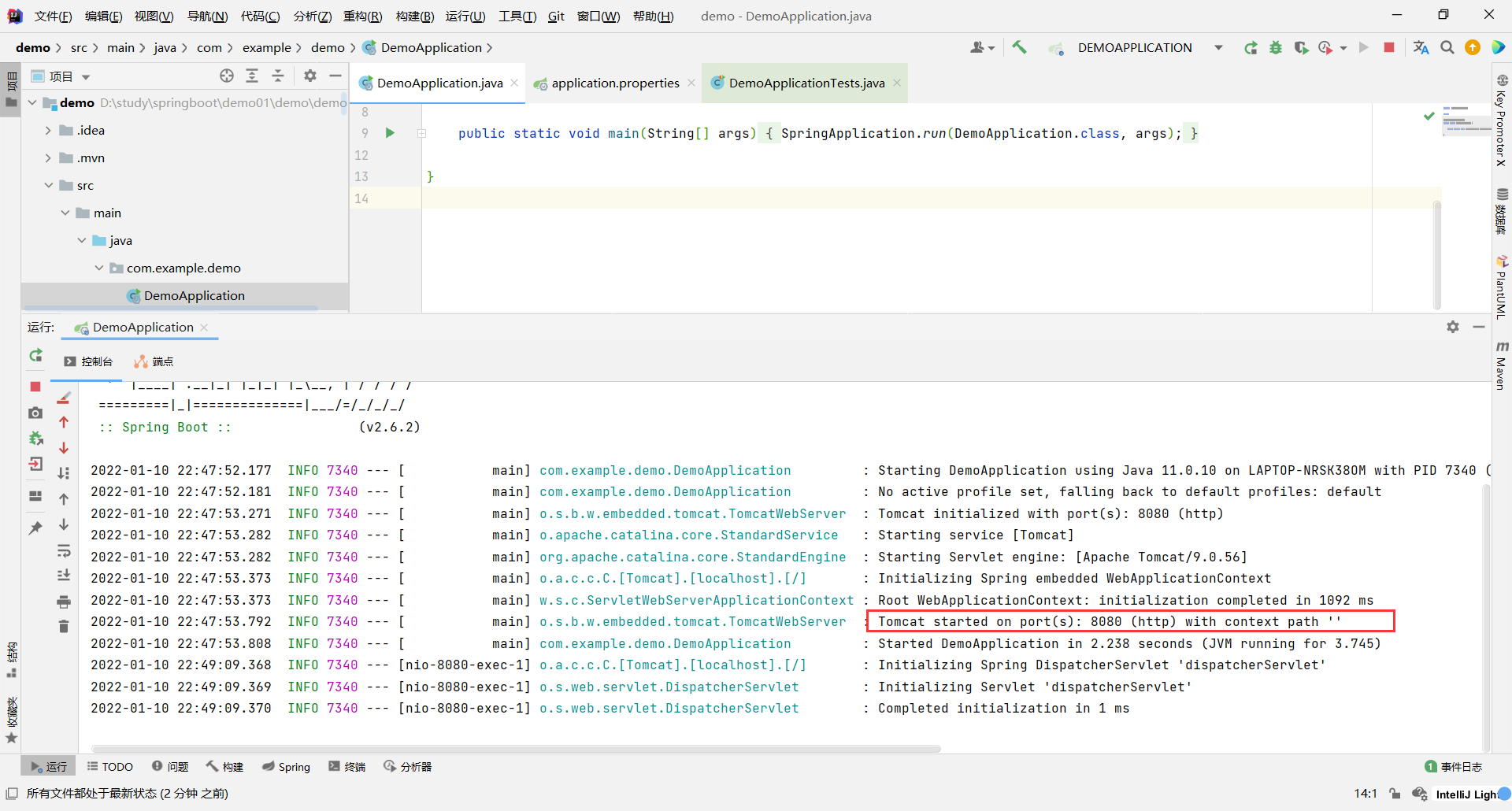Click the orange update arrow icon
Screen dimensions: 1512x811
(1473, 48)
